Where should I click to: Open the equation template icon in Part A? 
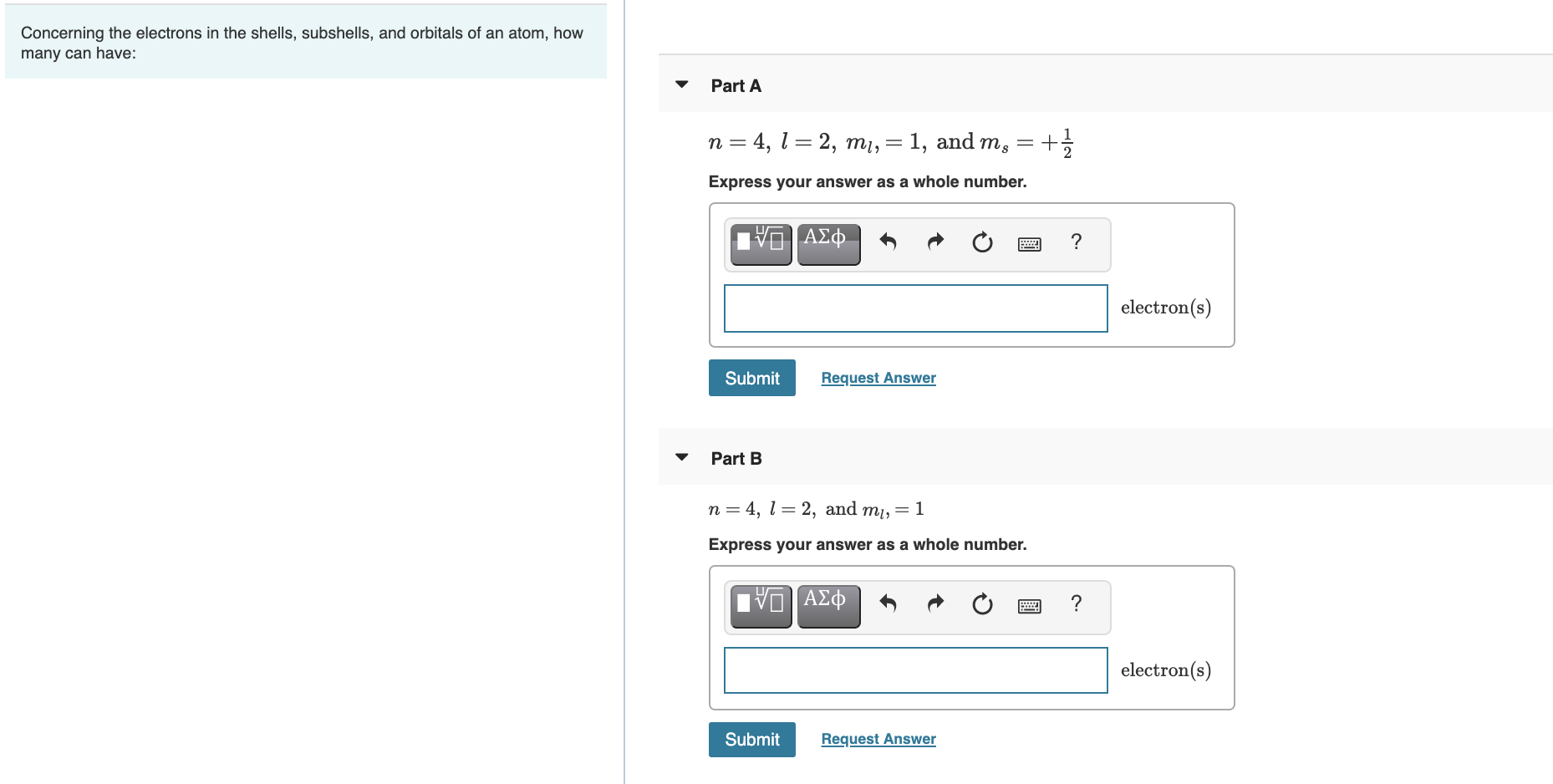759,243
